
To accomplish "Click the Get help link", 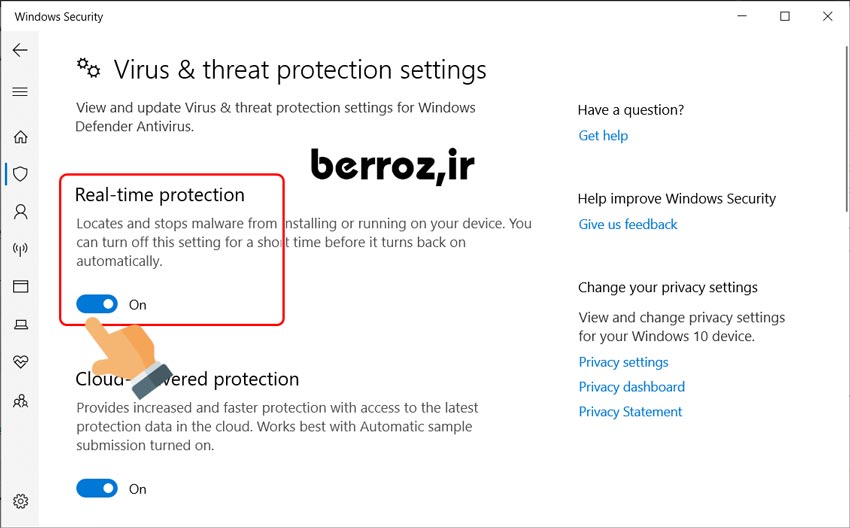I will 603,135.
